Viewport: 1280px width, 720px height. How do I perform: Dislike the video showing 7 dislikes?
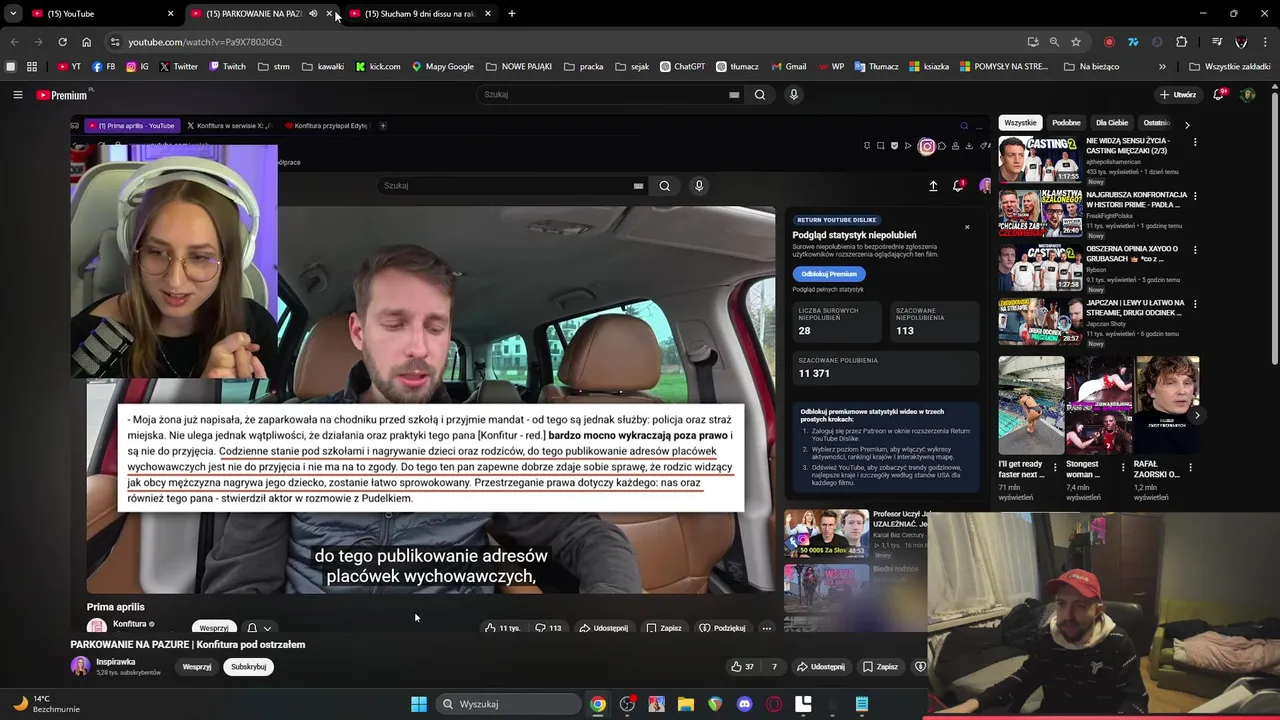774,667
